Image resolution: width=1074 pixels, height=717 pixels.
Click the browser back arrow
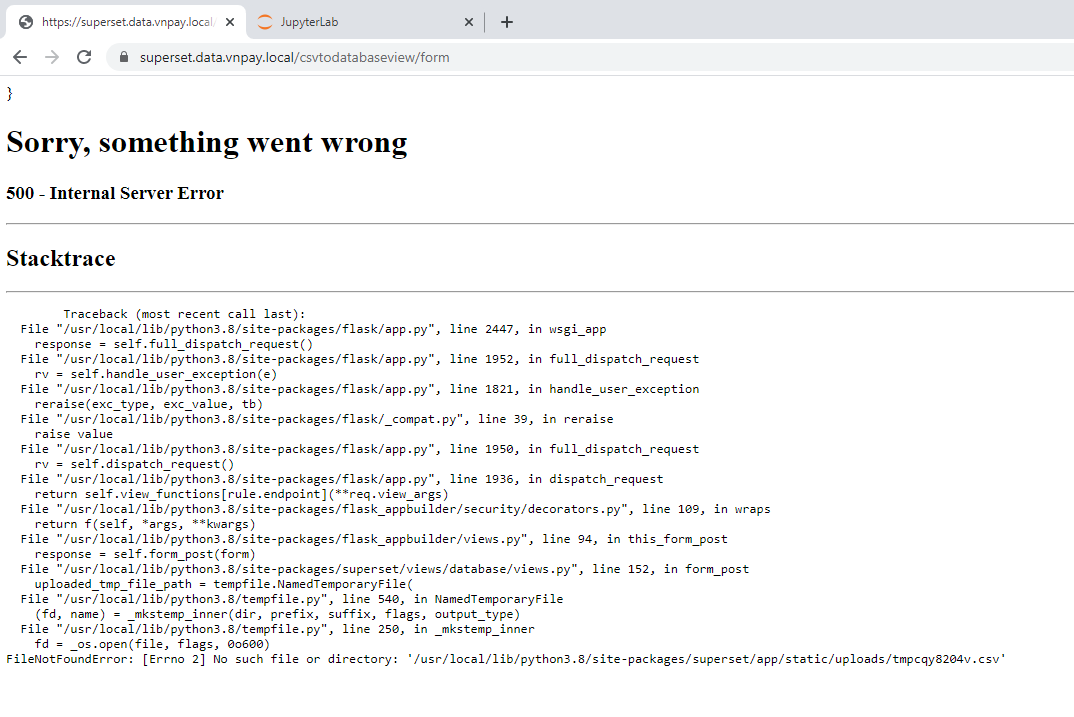20,58
